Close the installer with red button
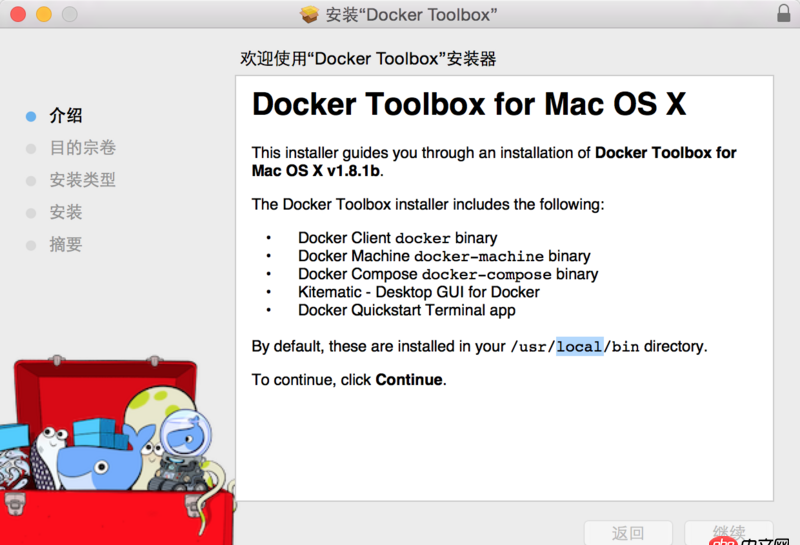Screen dimensions: 800x545 click(x=18, y=14)
